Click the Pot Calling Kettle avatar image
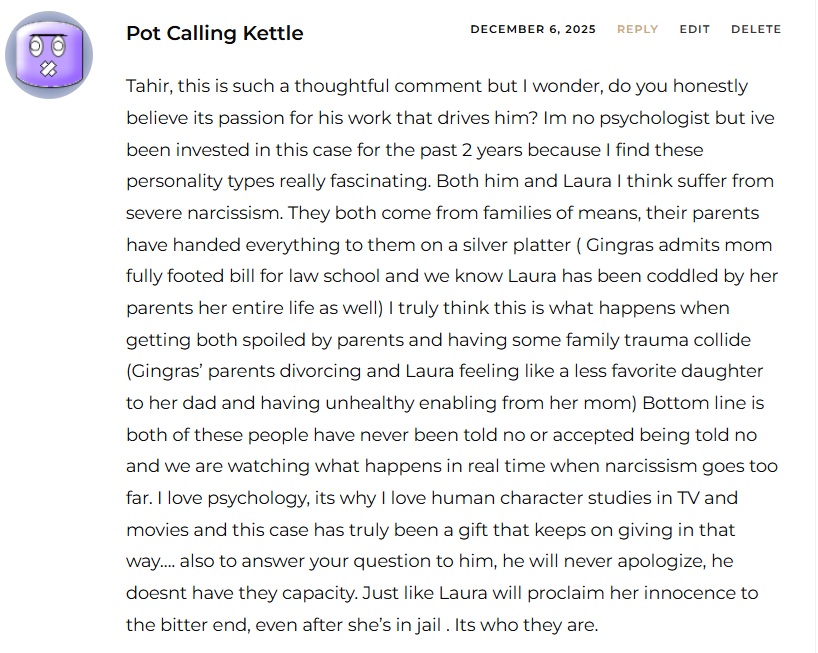This screenshot has width=818, height=653. (49, 55)
